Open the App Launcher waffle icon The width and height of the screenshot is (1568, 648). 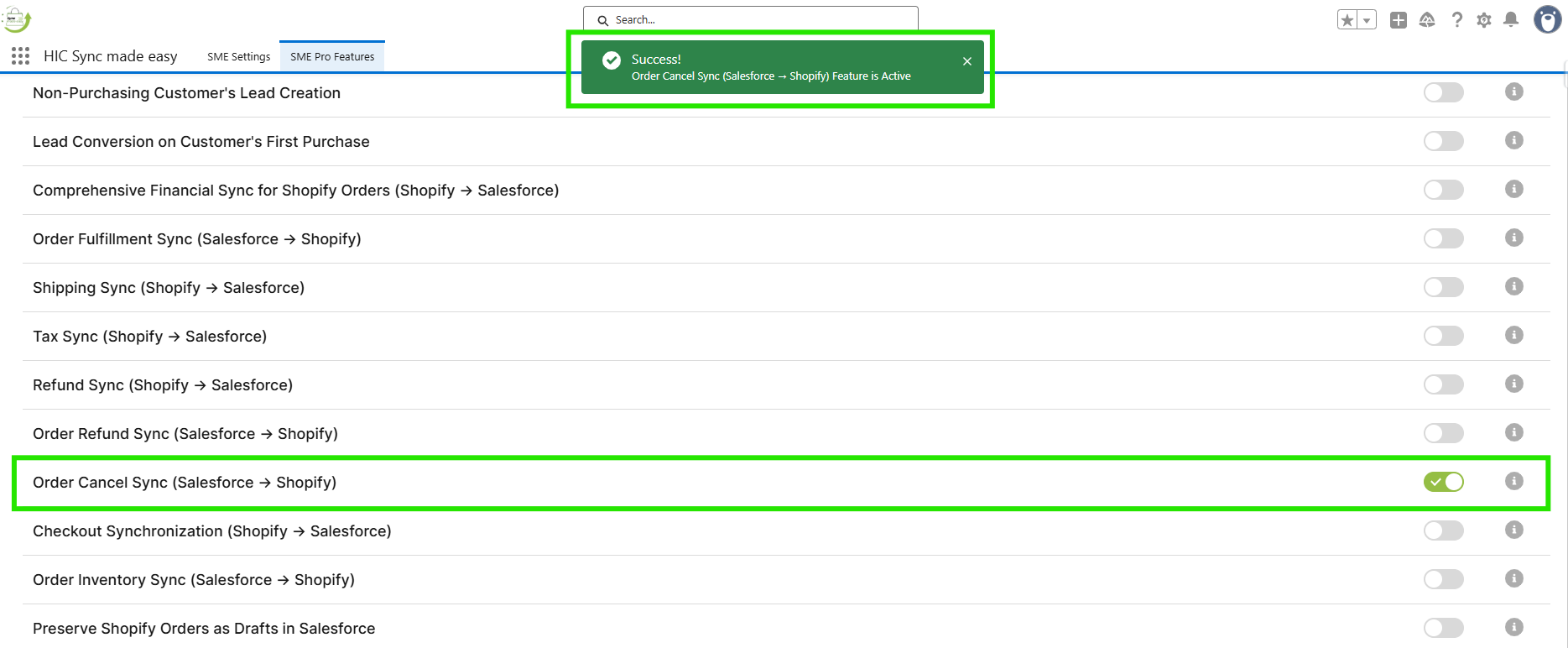(20, 56)
